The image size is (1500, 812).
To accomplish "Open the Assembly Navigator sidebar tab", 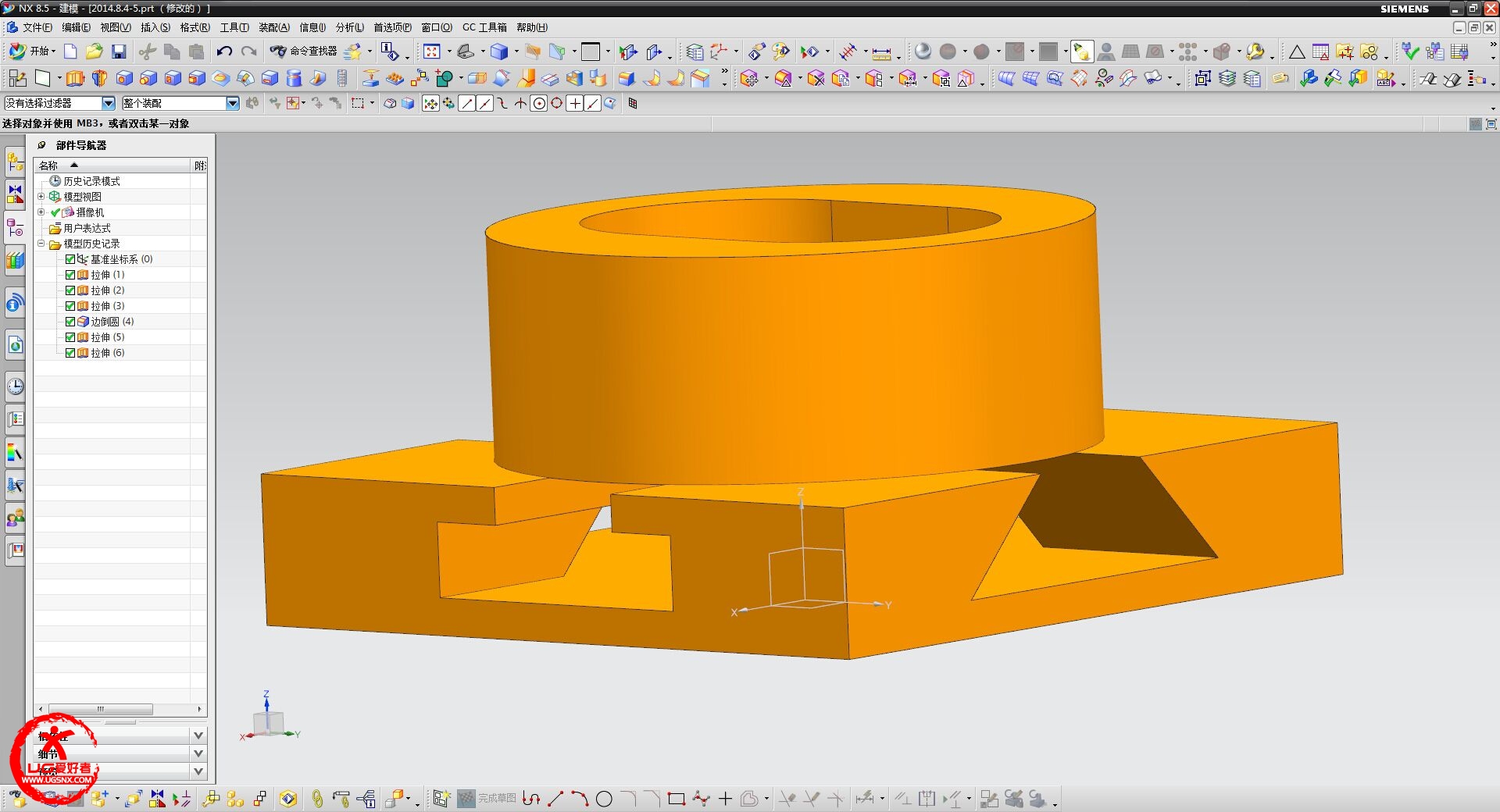I will [x=15, y=162].
